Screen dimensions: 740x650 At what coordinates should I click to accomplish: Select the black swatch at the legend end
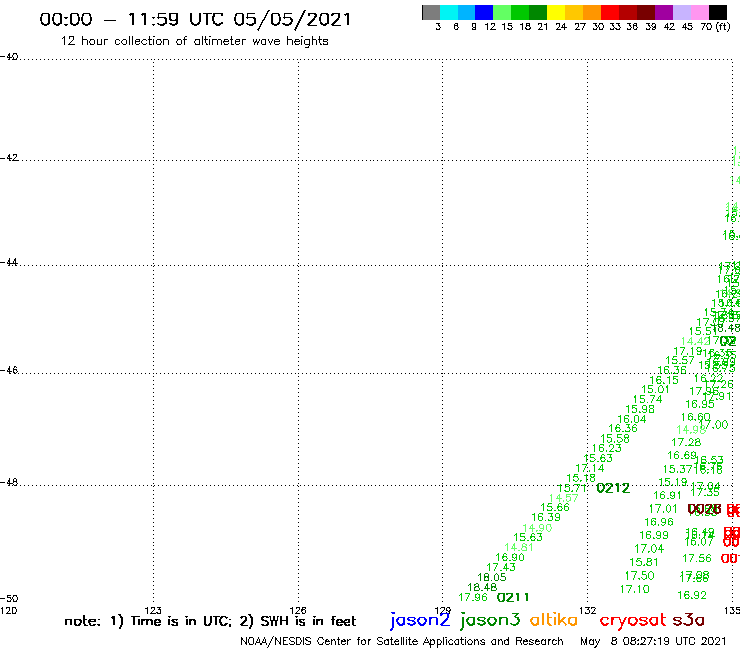pyautogui.click(x=718, y=12)
